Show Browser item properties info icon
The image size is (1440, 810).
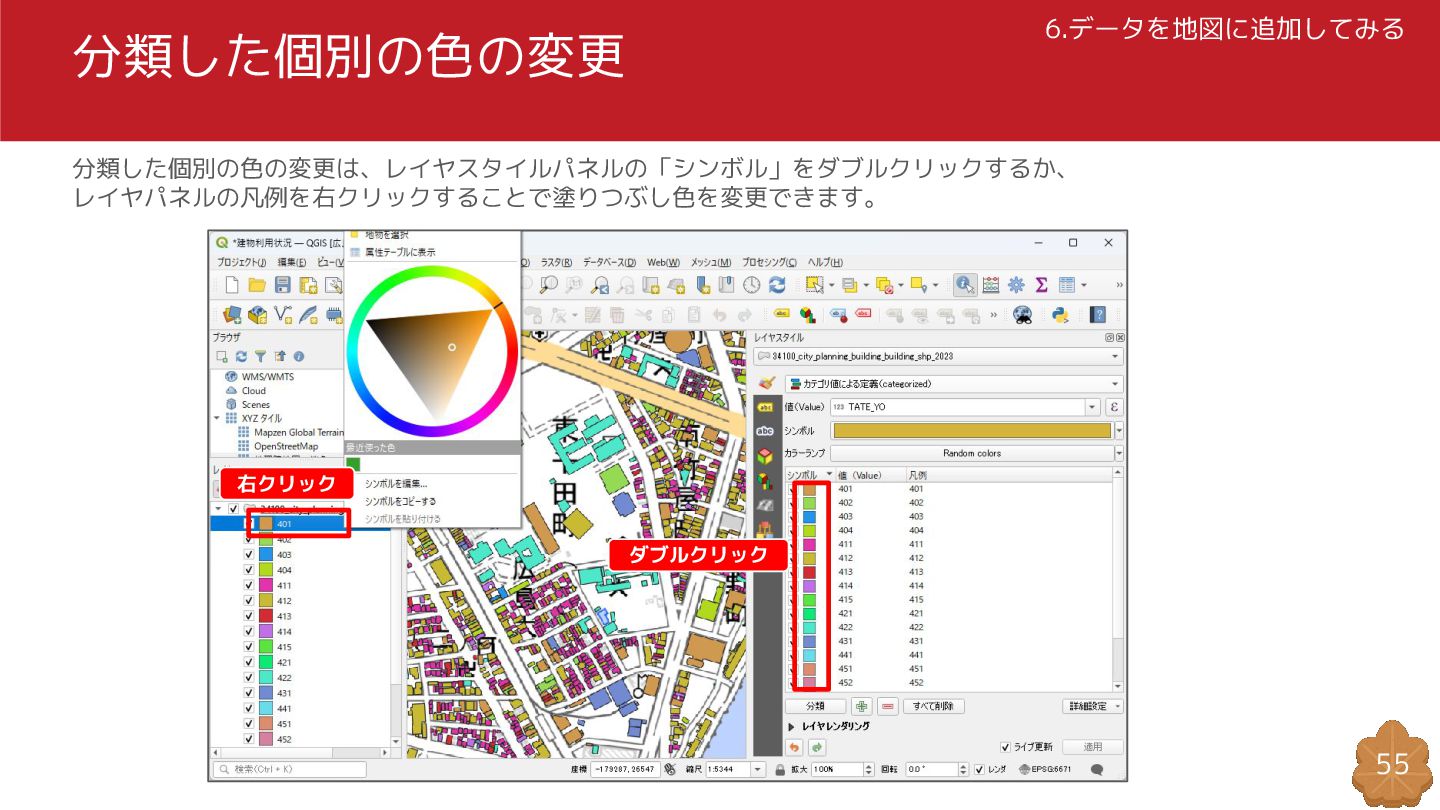click(x=298, y=356)
